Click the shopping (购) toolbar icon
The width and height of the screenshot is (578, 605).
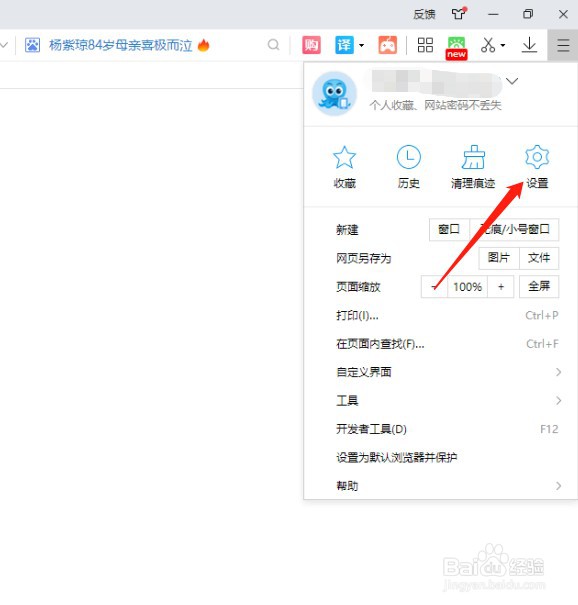point(311,46)
